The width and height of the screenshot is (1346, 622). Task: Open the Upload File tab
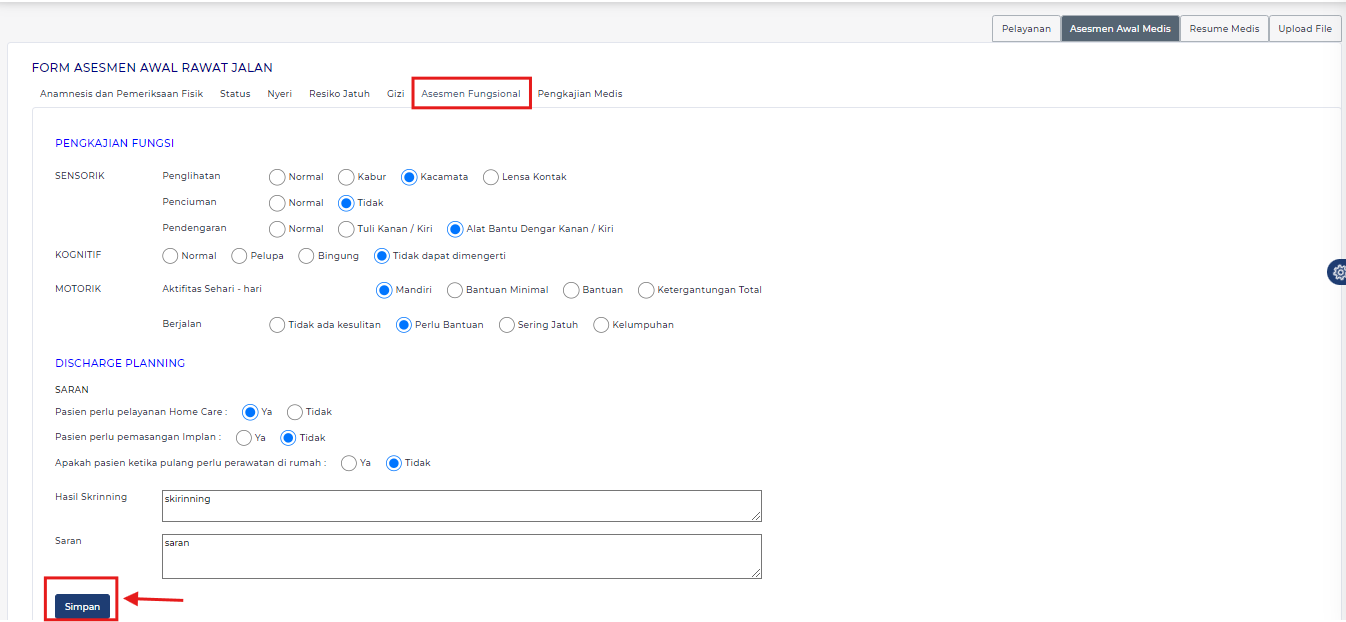1305,29
